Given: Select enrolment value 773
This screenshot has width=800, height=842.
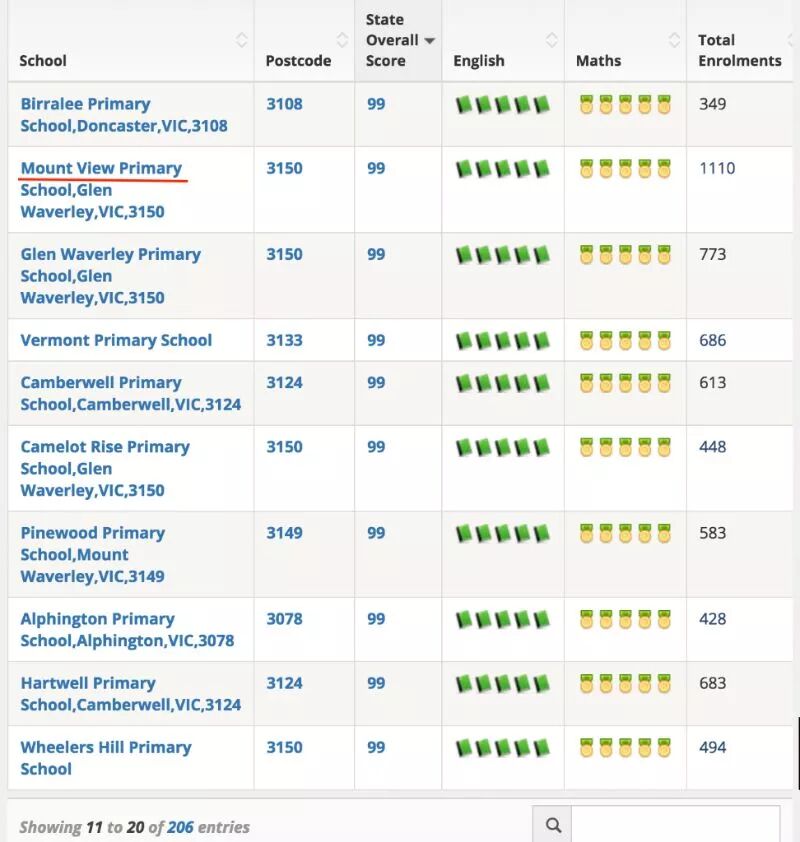Looking at the screenshot, I should tap(712, 255).
